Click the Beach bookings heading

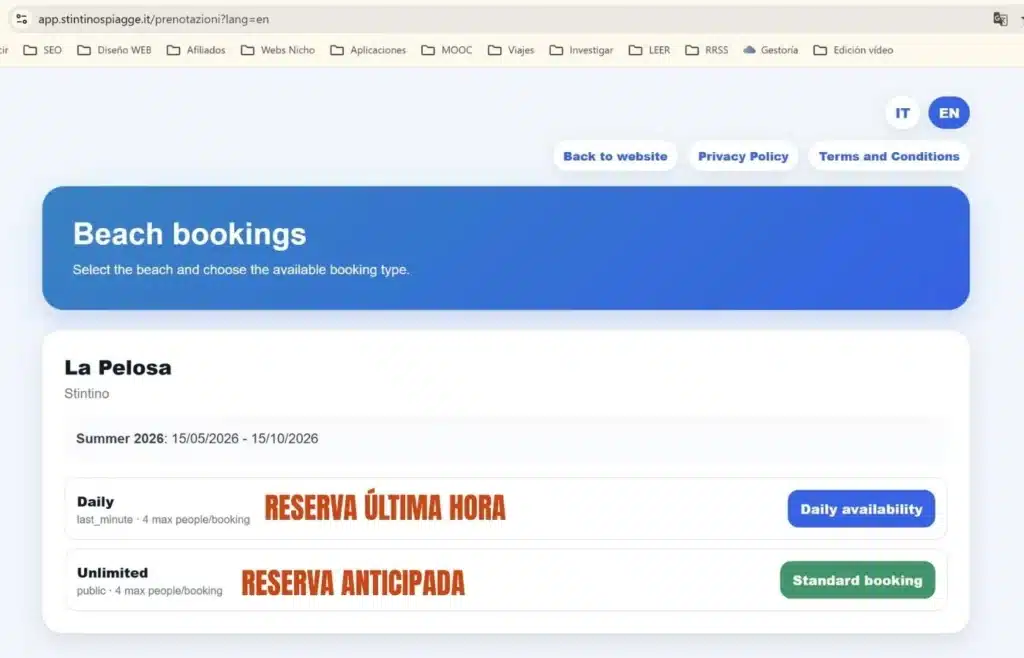189,234
